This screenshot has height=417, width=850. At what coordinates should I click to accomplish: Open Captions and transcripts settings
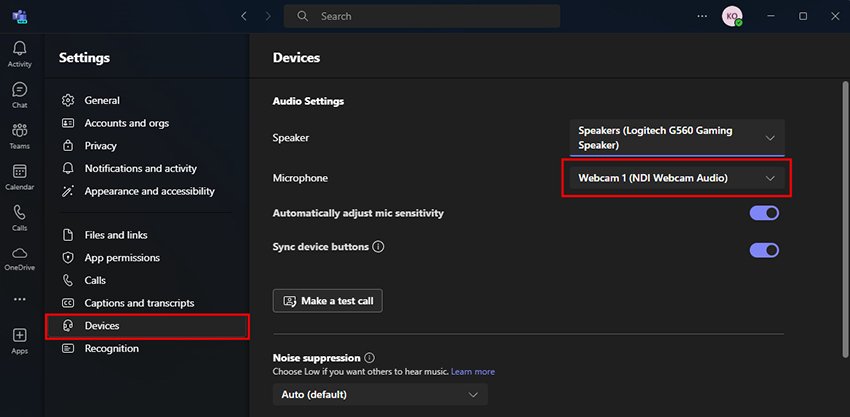(139, 303)
